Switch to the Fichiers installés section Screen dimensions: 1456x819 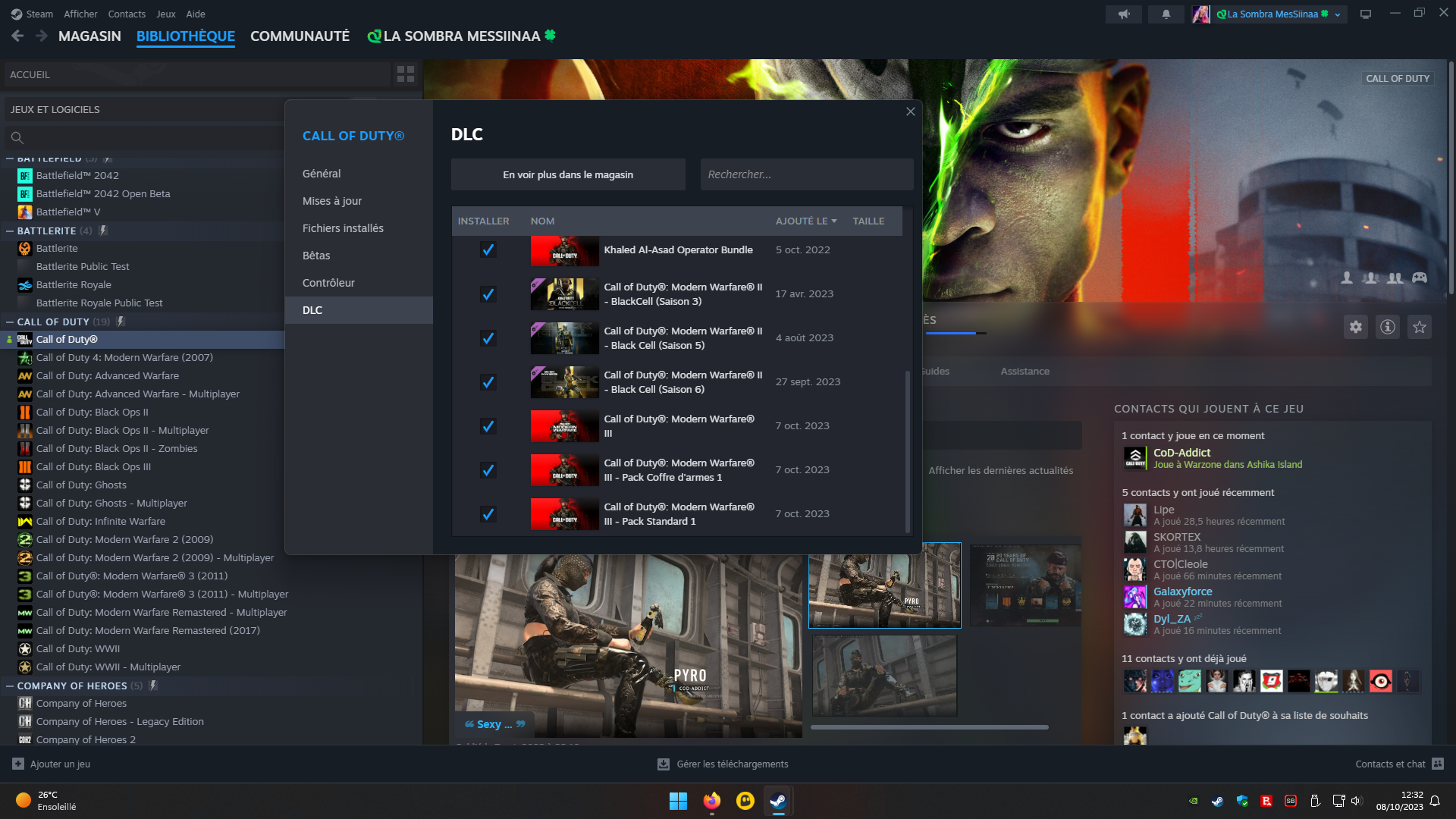343,227
